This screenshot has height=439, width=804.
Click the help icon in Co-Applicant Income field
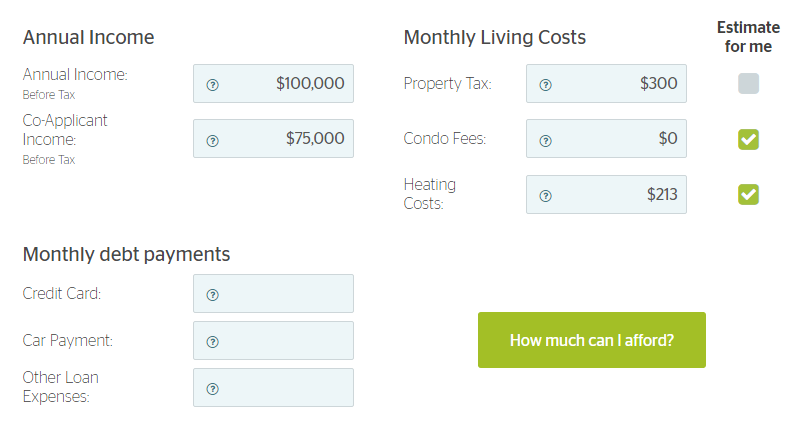coord(212,141)
